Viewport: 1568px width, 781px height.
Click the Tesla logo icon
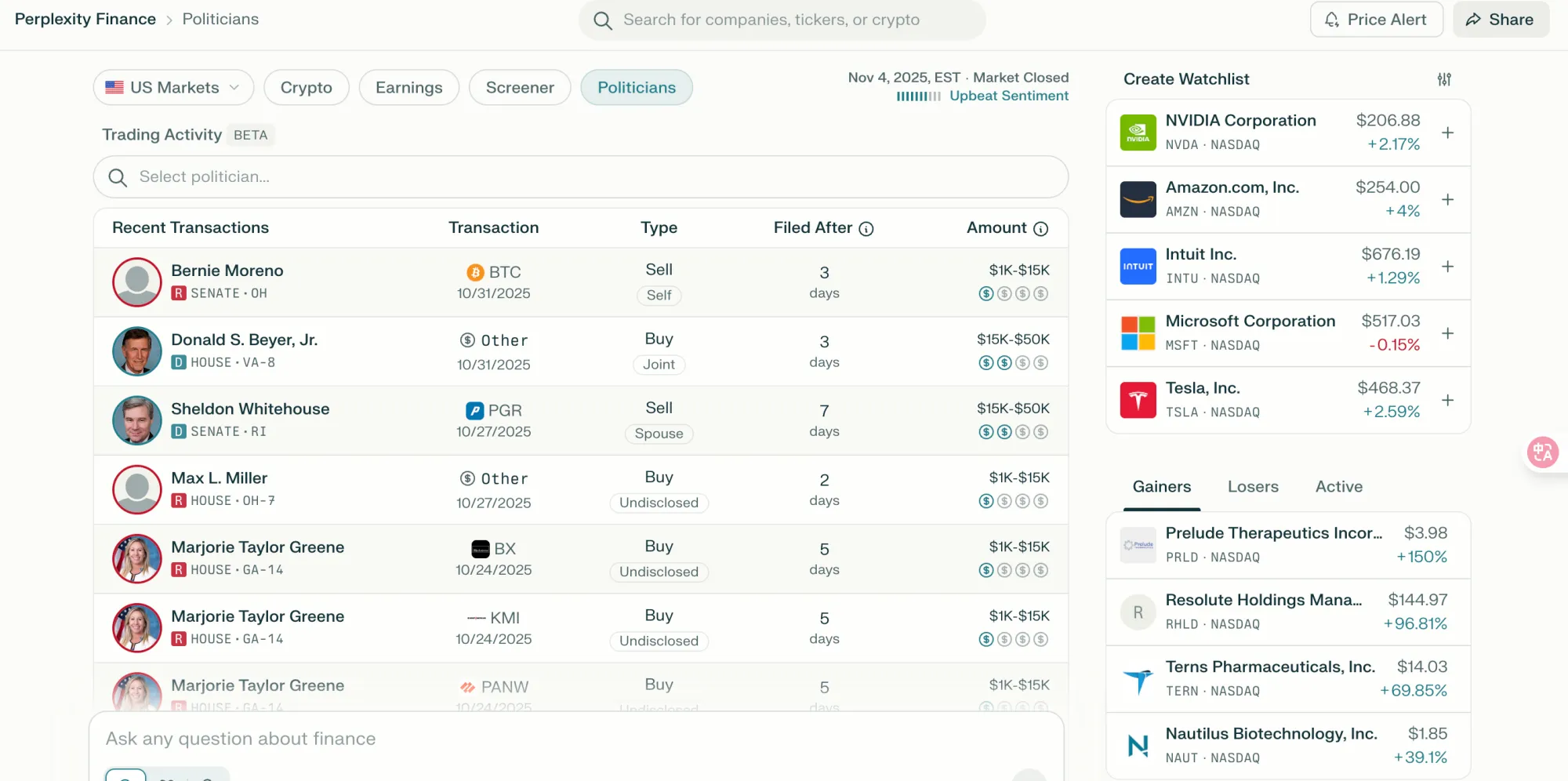(1138, 400)
